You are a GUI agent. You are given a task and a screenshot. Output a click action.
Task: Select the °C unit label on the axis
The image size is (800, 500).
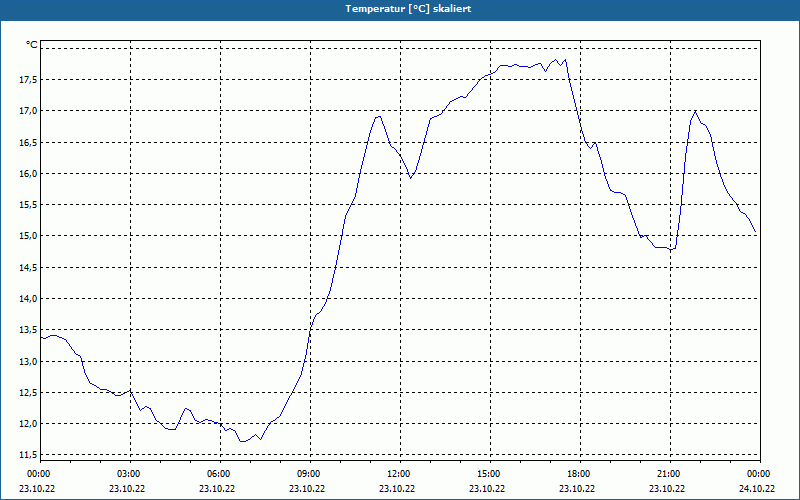point(32,45)
